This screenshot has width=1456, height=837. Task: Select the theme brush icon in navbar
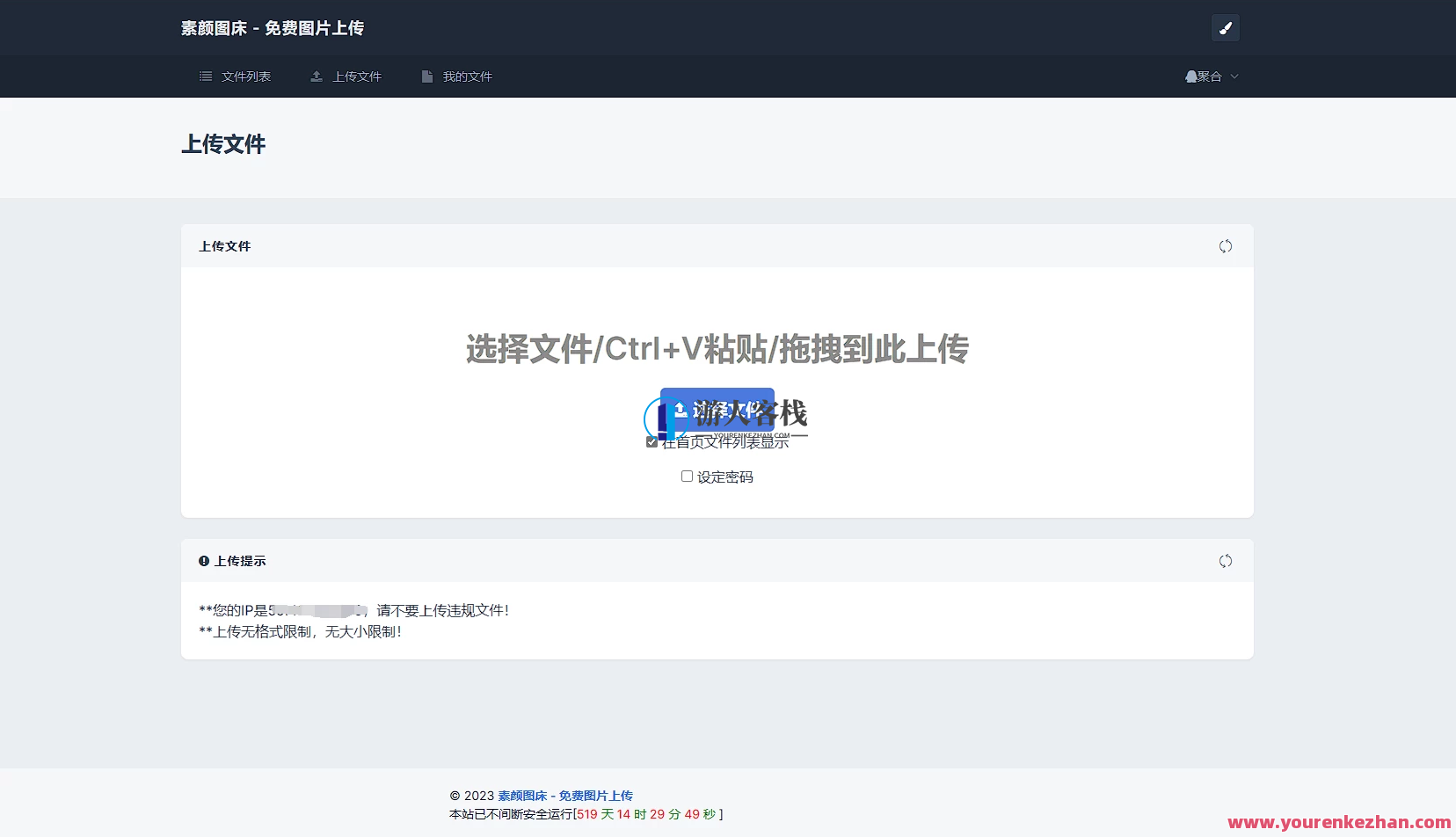[x=1226, y=27]
